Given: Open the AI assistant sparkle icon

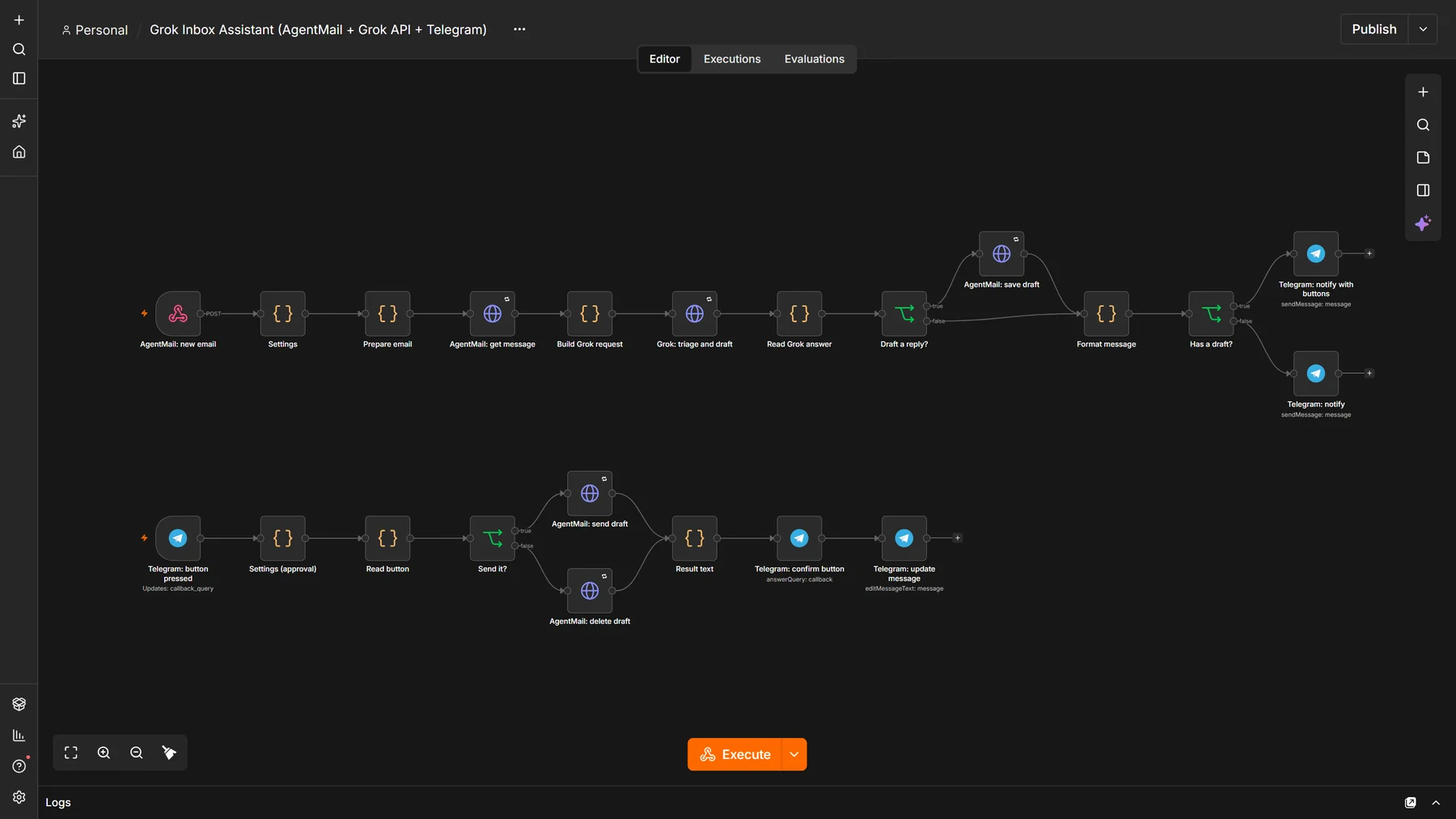Looking at the screenshot, I should (1423, 223).
